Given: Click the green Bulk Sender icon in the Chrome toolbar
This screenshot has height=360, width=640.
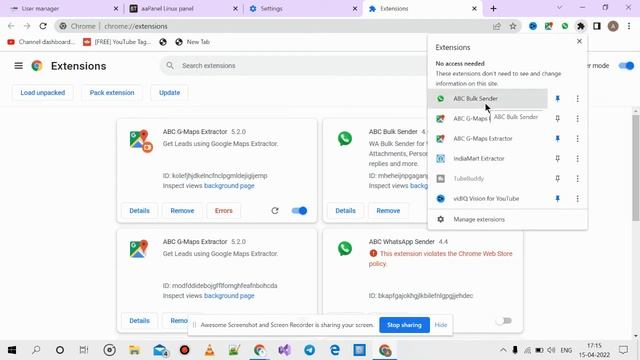Looking at the screenshot, I should 564,26.
